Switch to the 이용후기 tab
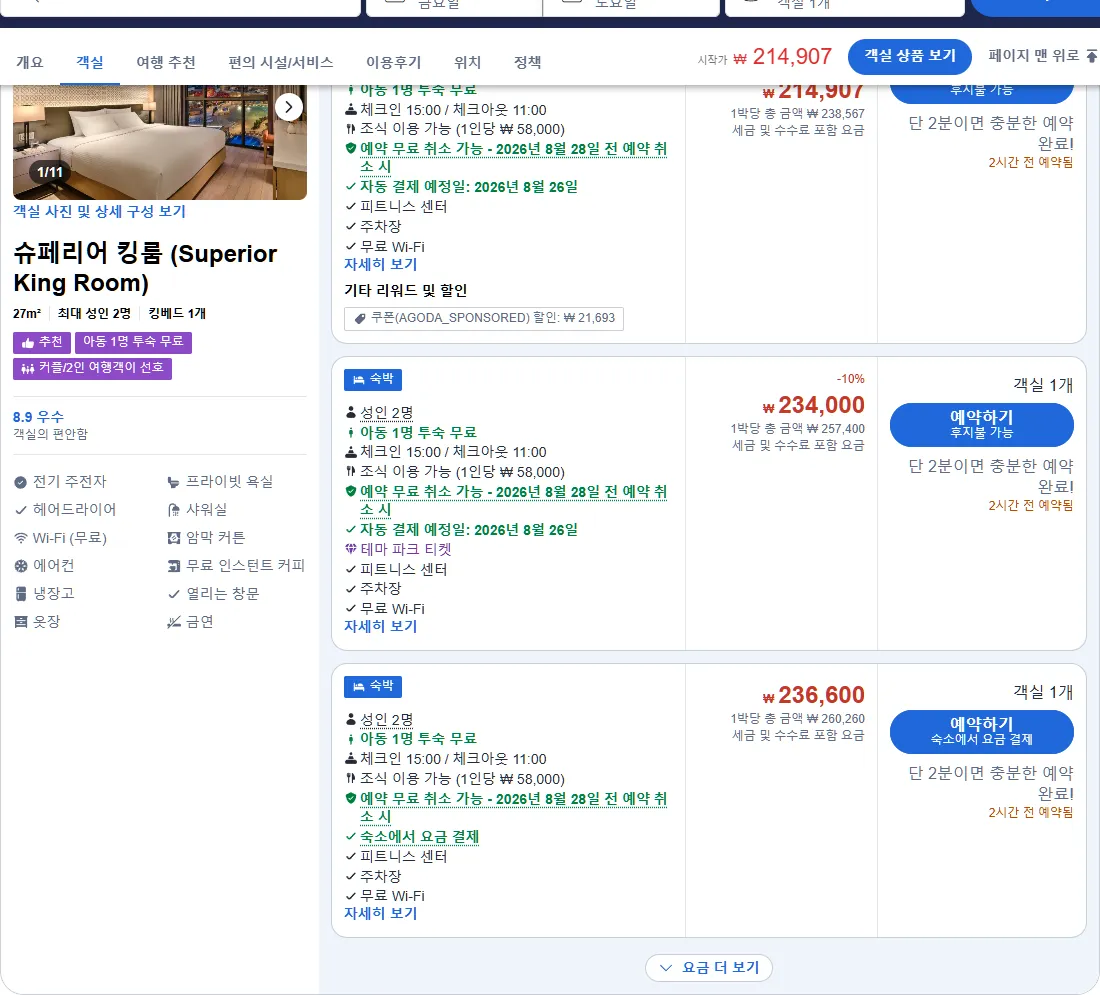 [394, 62]
